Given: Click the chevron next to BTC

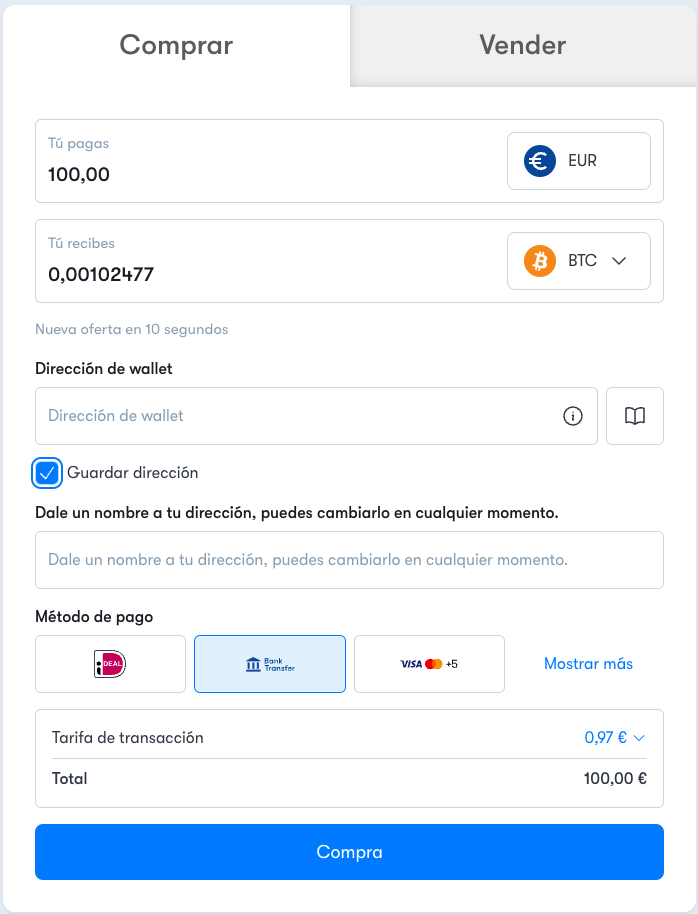Looking at the screenshot, I should coord(619,261).
